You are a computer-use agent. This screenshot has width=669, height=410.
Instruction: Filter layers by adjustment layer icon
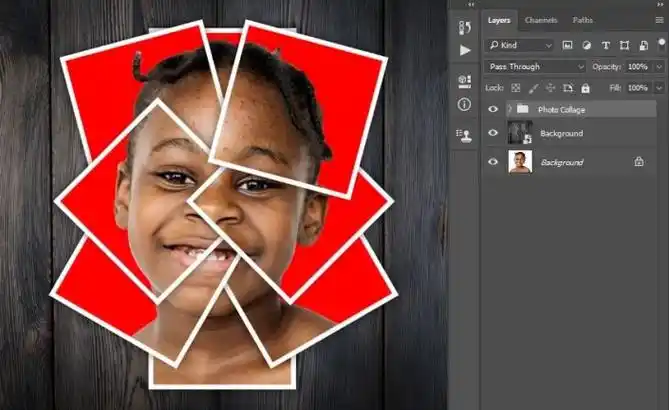tap(586, 46)
